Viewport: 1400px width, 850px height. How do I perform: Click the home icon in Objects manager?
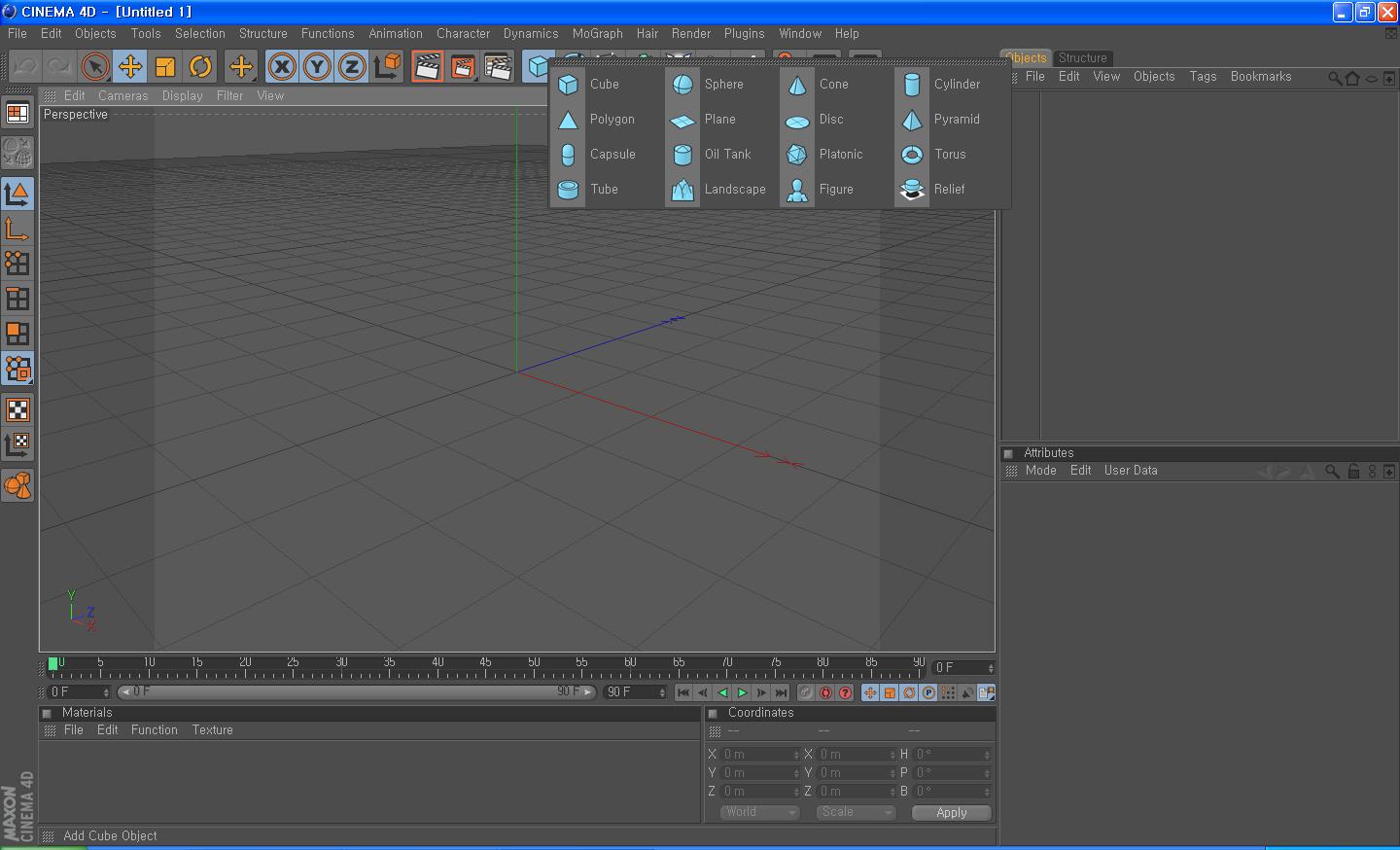[1351, 78]
